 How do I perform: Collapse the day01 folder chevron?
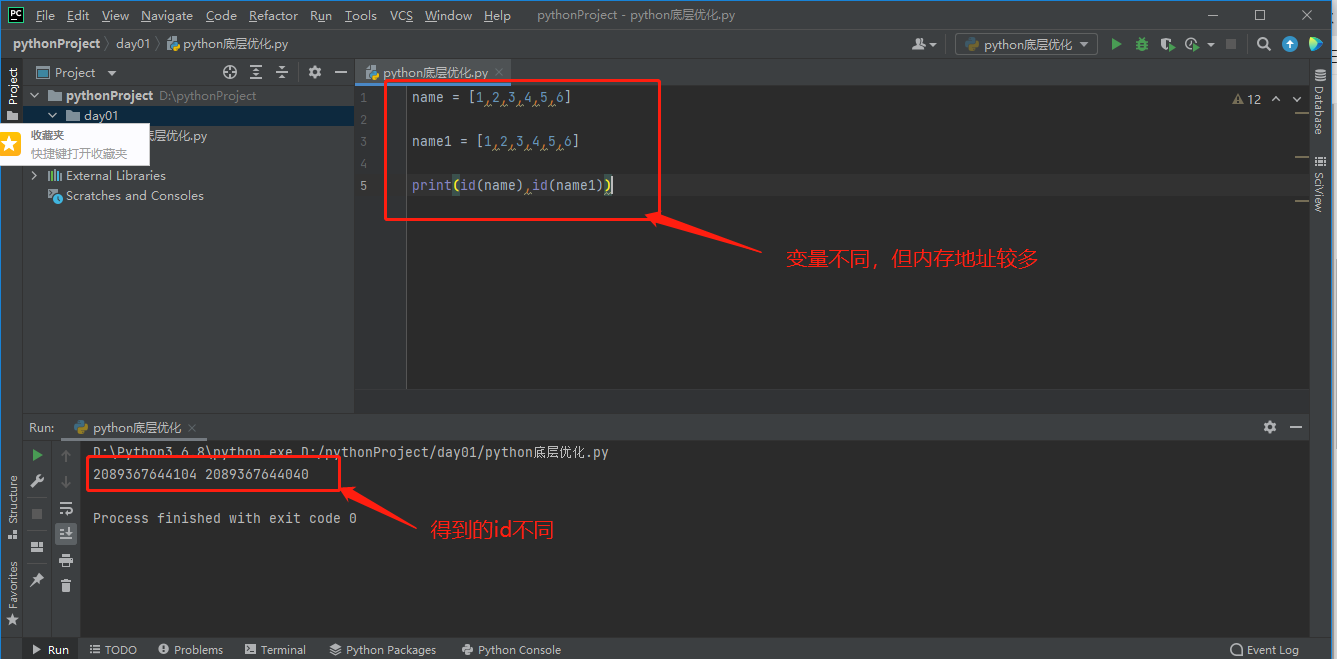click(x=53, y=116)
